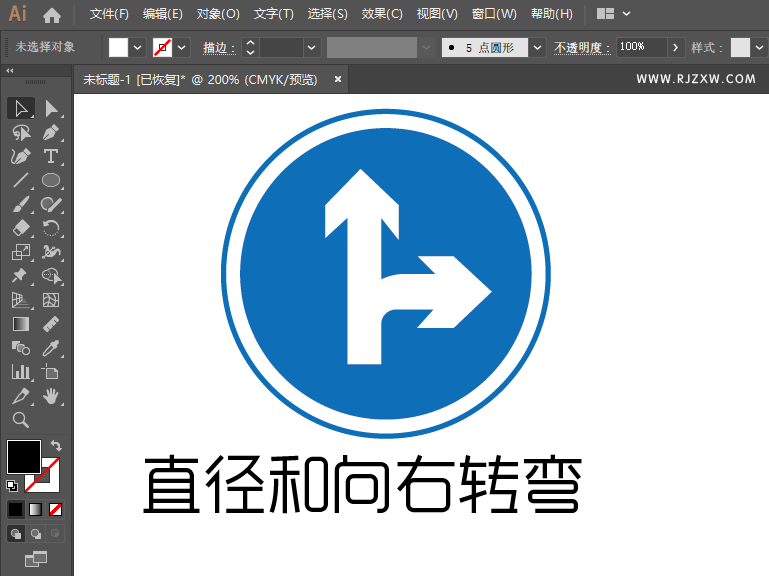The image size is (769, 576).
Task: Open the fill color dropdown
Action: (138, 48)
